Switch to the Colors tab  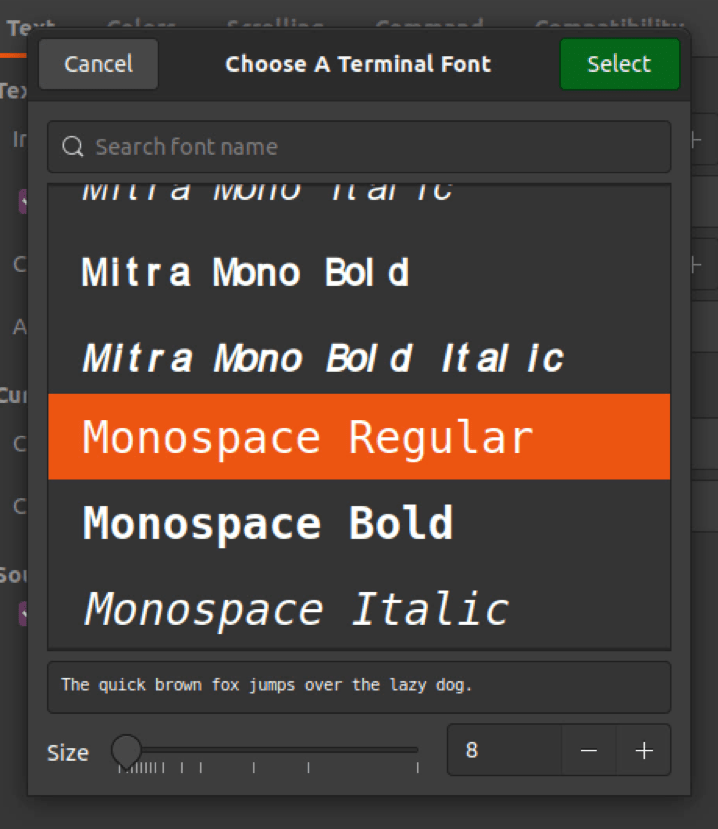[140, 27]
